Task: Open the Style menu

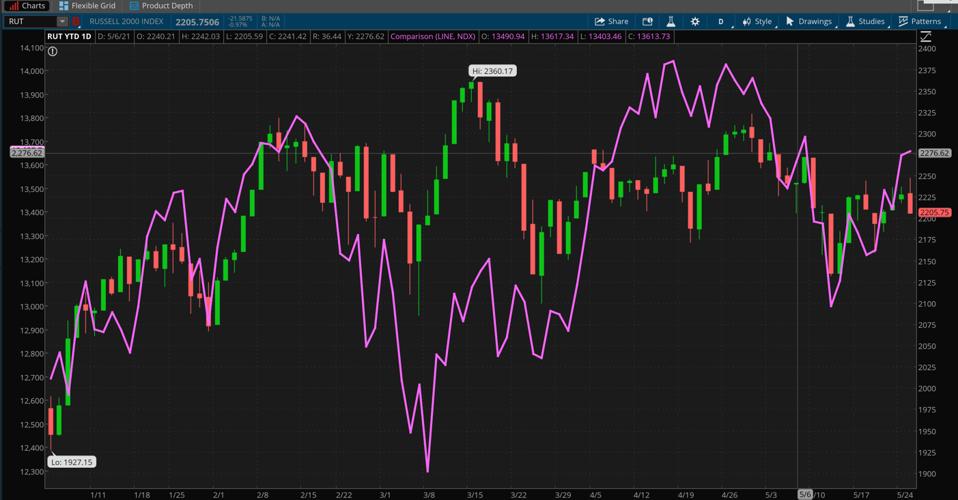Action: [758, 21]
